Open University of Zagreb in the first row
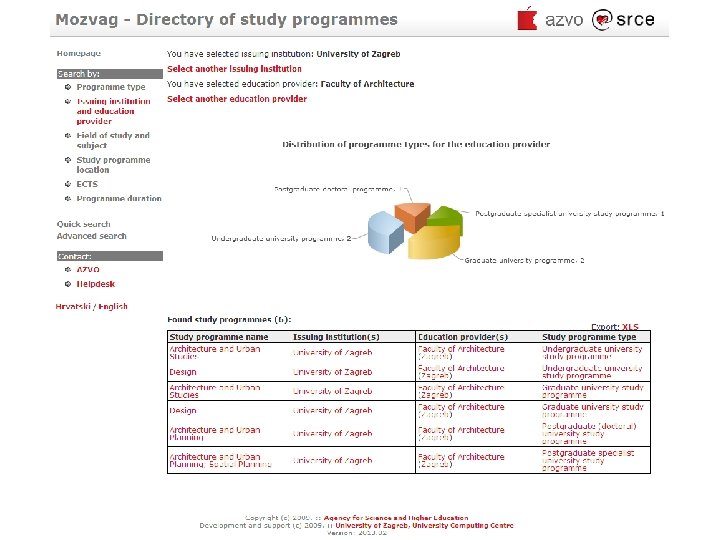The height and width of the screenshot is (540, 720). pyautogui.click(x=332, y=353)
